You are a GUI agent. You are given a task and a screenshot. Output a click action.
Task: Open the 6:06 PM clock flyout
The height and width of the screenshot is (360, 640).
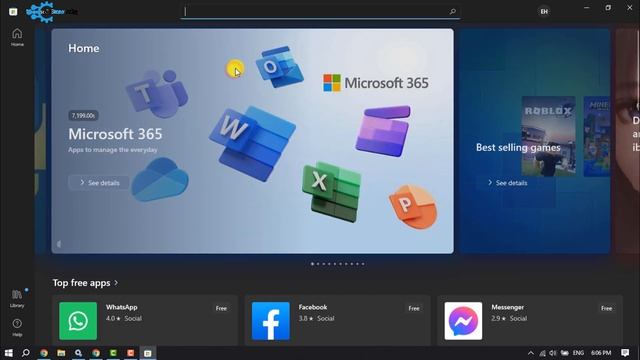point(601,353)
